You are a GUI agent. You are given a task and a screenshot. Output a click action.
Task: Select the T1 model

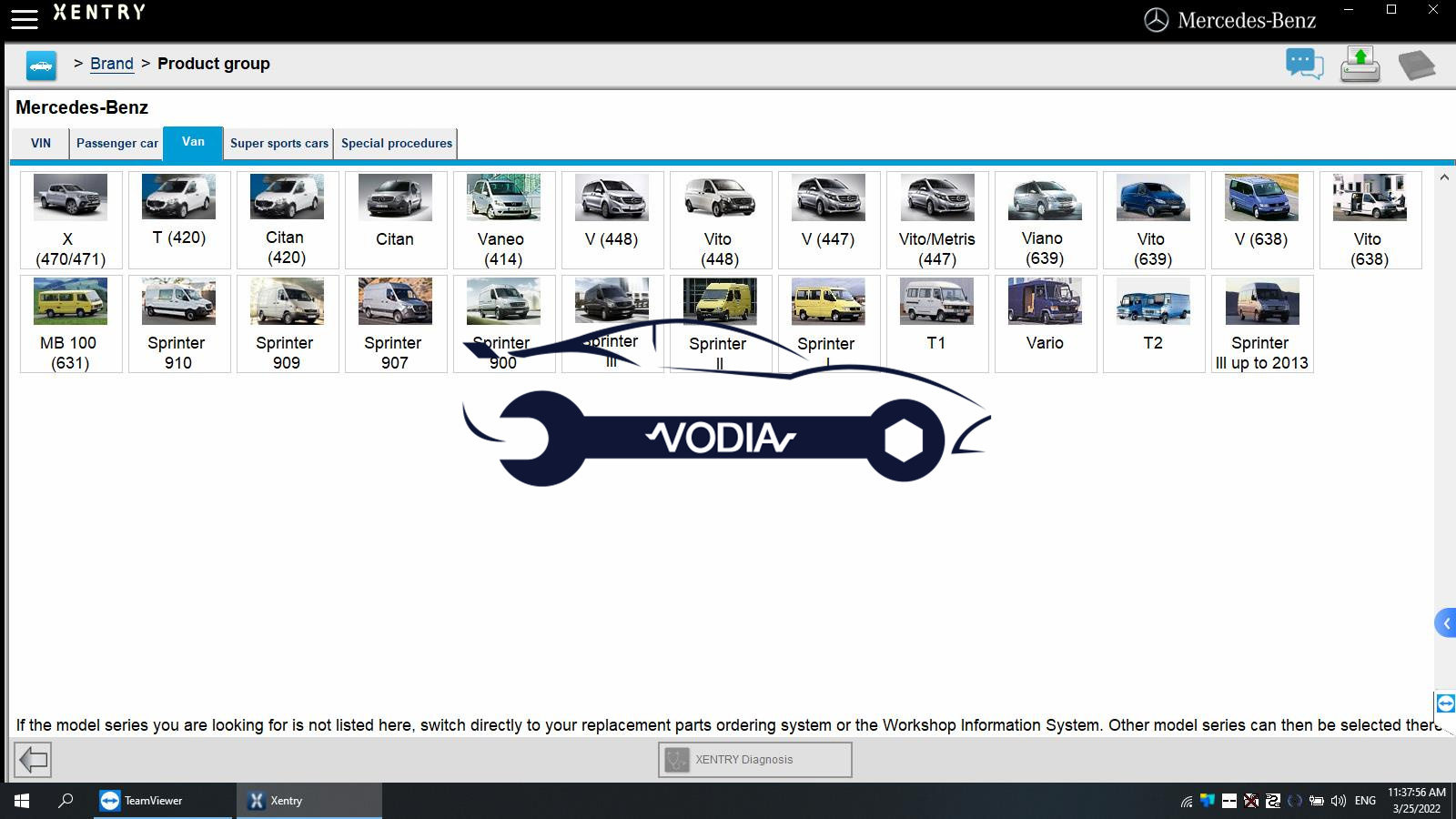pos(937,324)
